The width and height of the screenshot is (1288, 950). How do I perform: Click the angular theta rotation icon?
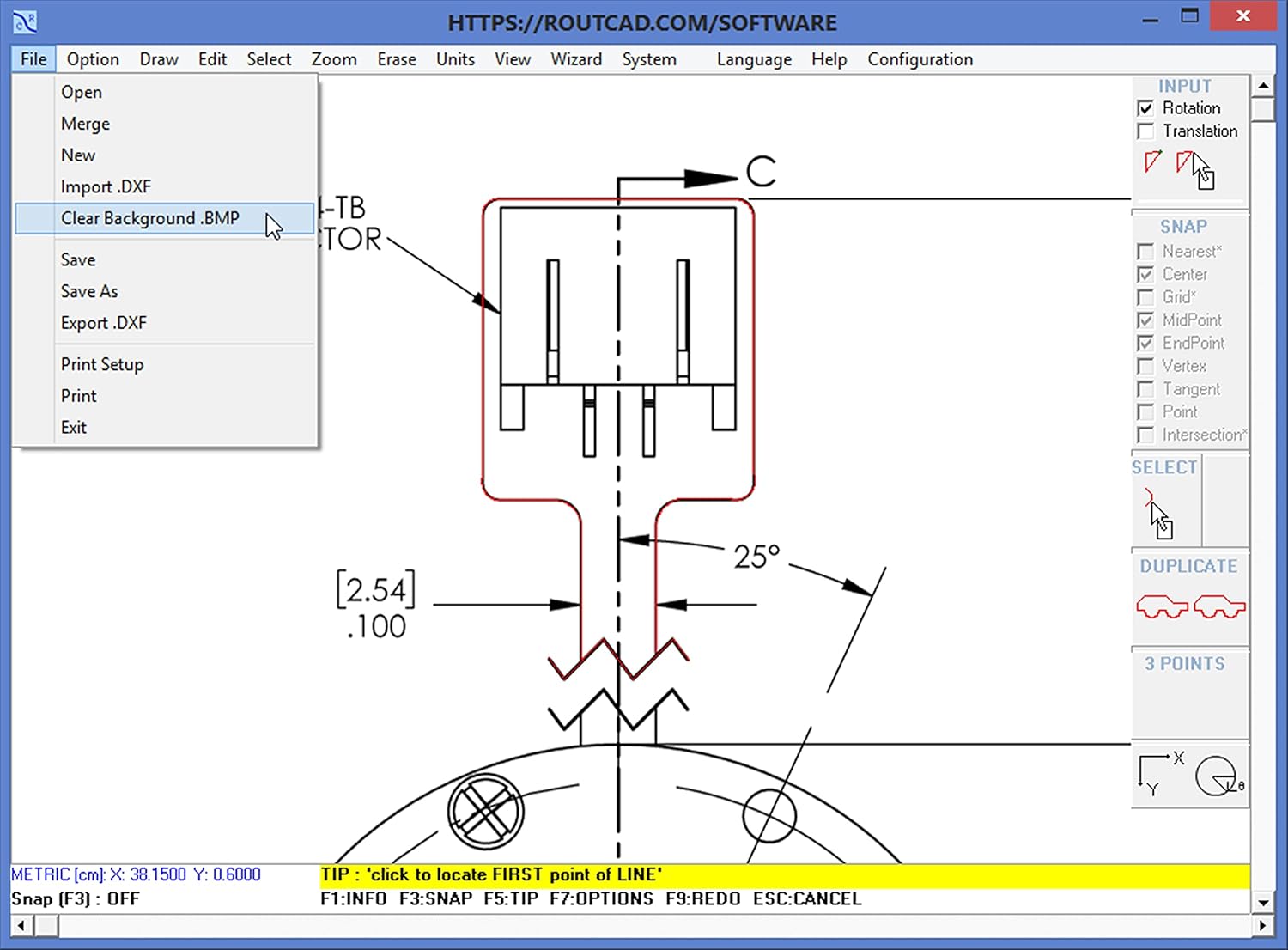tap(1215, 776)
